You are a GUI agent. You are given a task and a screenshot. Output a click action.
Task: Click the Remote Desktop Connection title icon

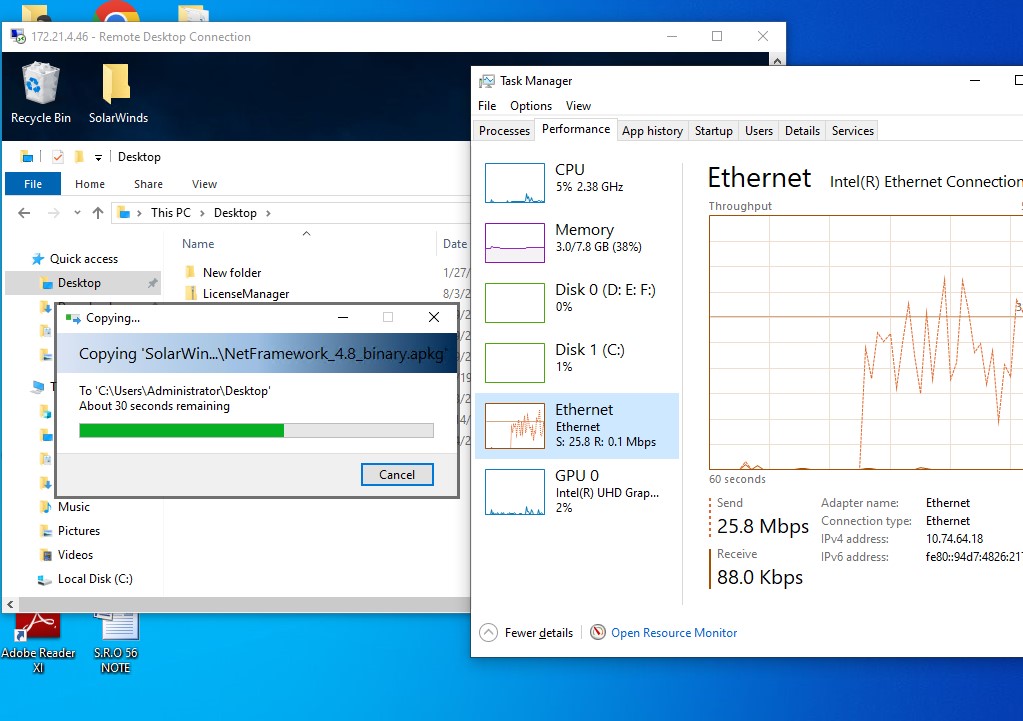pos(18,36)
